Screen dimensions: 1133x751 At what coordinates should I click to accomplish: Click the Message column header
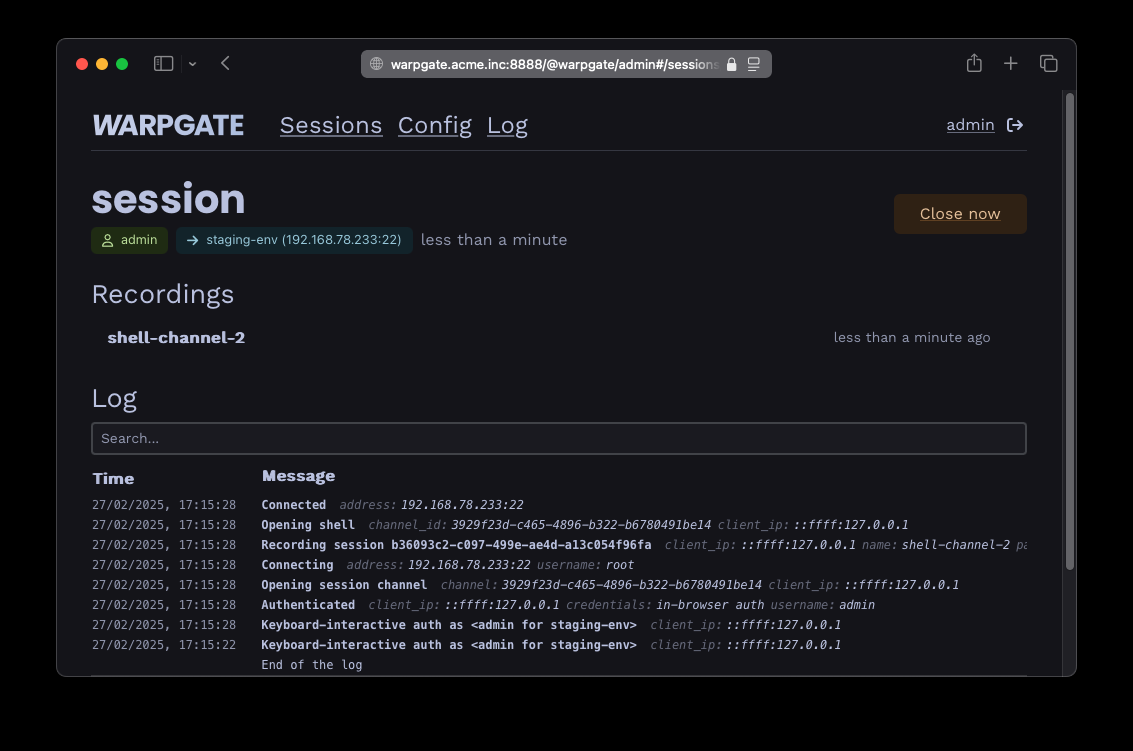point(298,476)
